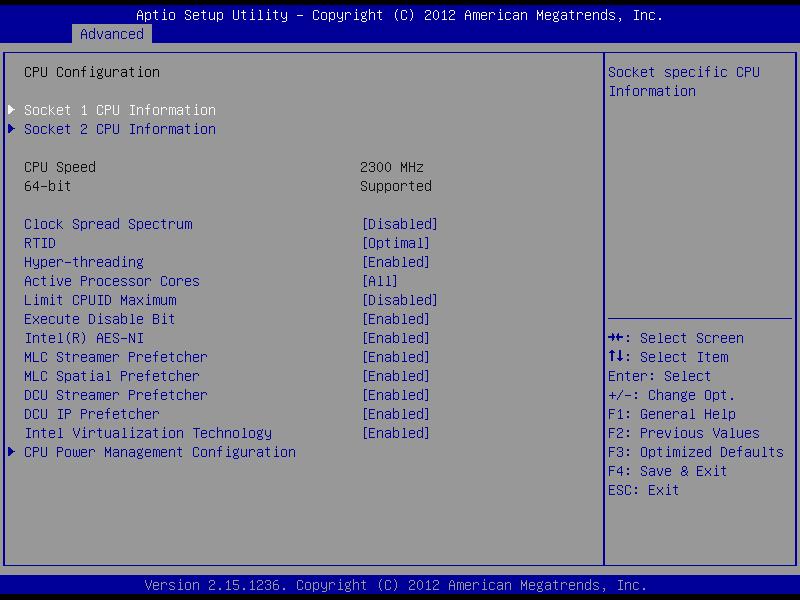Toggle MLC Streamer Prefetcher [Enabled] value
The width and height of the screenshot is (800, 600).
point(396,357)
